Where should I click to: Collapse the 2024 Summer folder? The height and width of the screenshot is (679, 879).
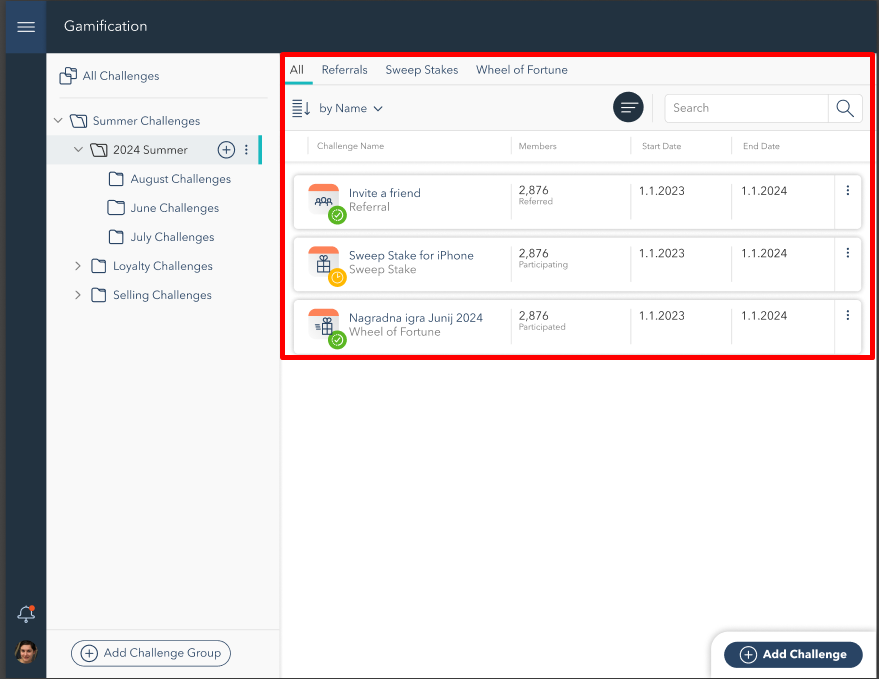point(78,150)
